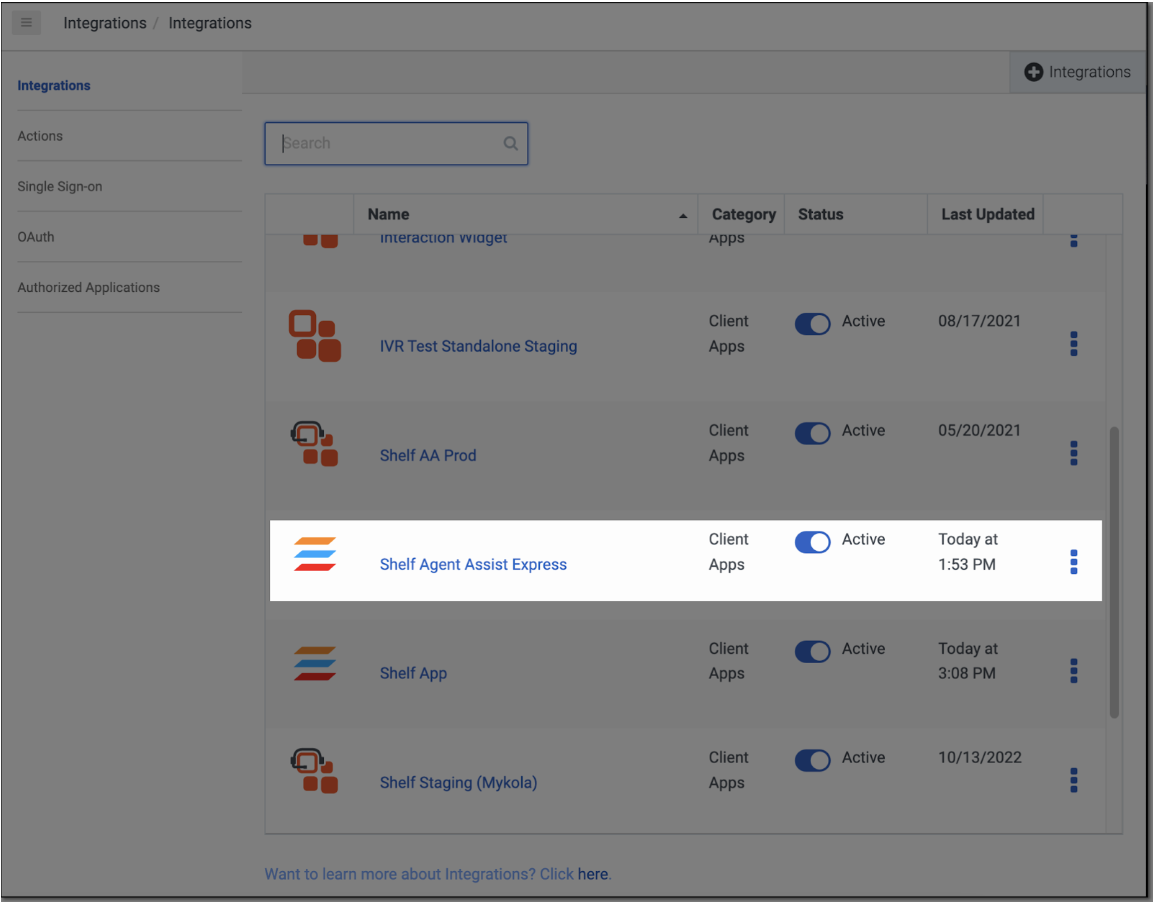Click the search magnifier icon
The width and height of the screenshot is (1158, 904).
510,143
